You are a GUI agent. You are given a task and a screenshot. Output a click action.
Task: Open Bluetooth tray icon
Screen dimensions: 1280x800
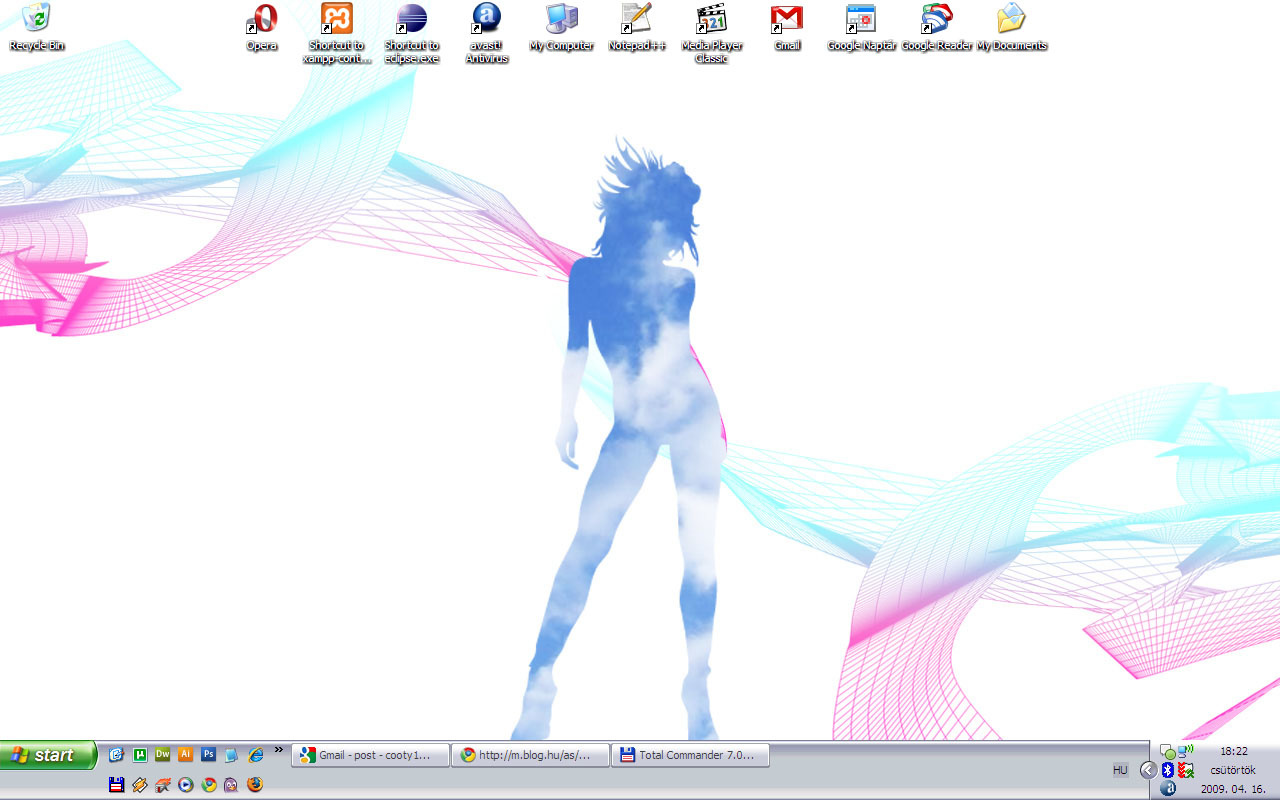[1167, 770]
